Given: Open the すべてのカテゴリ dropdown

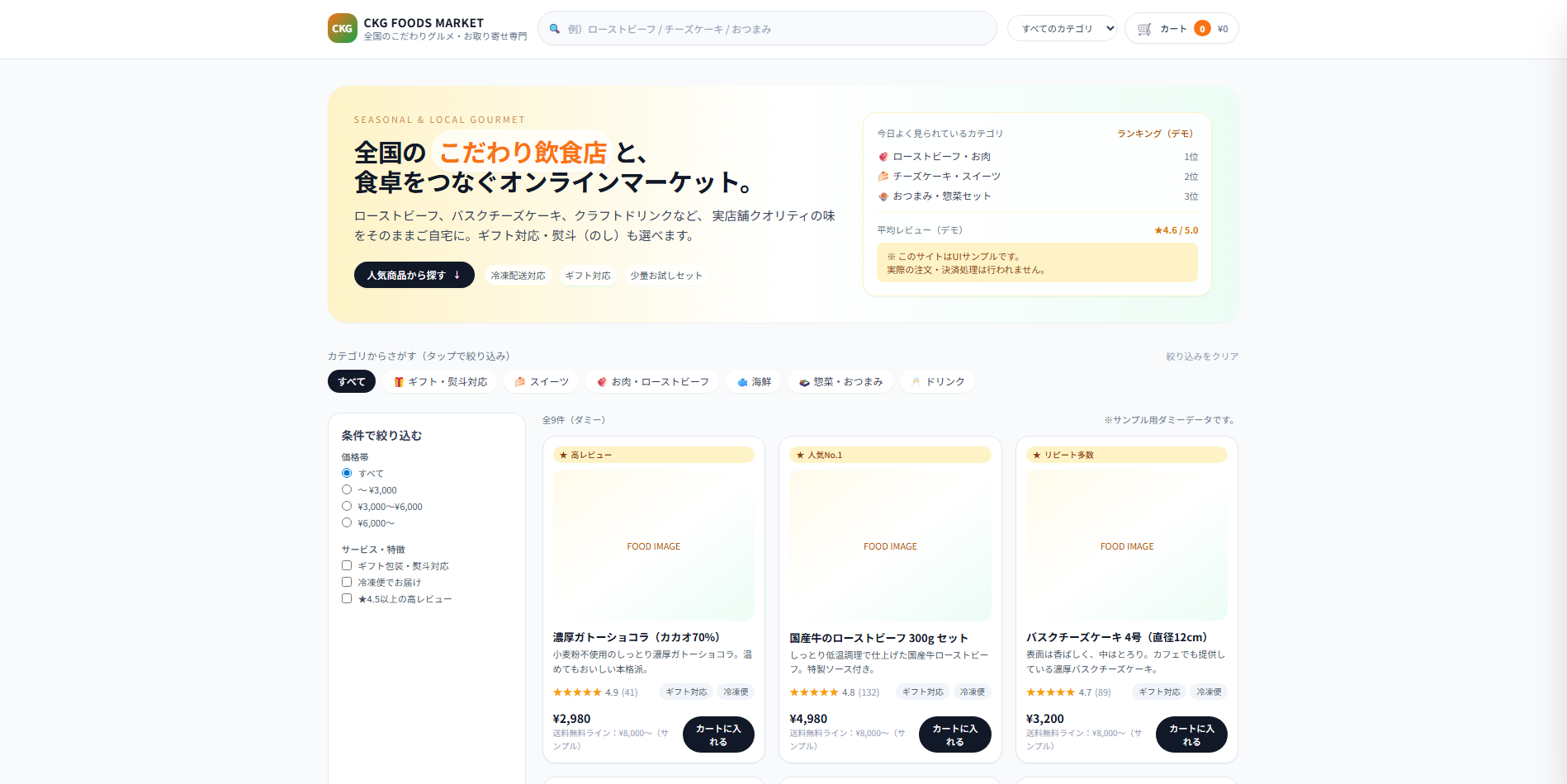Looking at the screenshot, I should point(1062,27).
